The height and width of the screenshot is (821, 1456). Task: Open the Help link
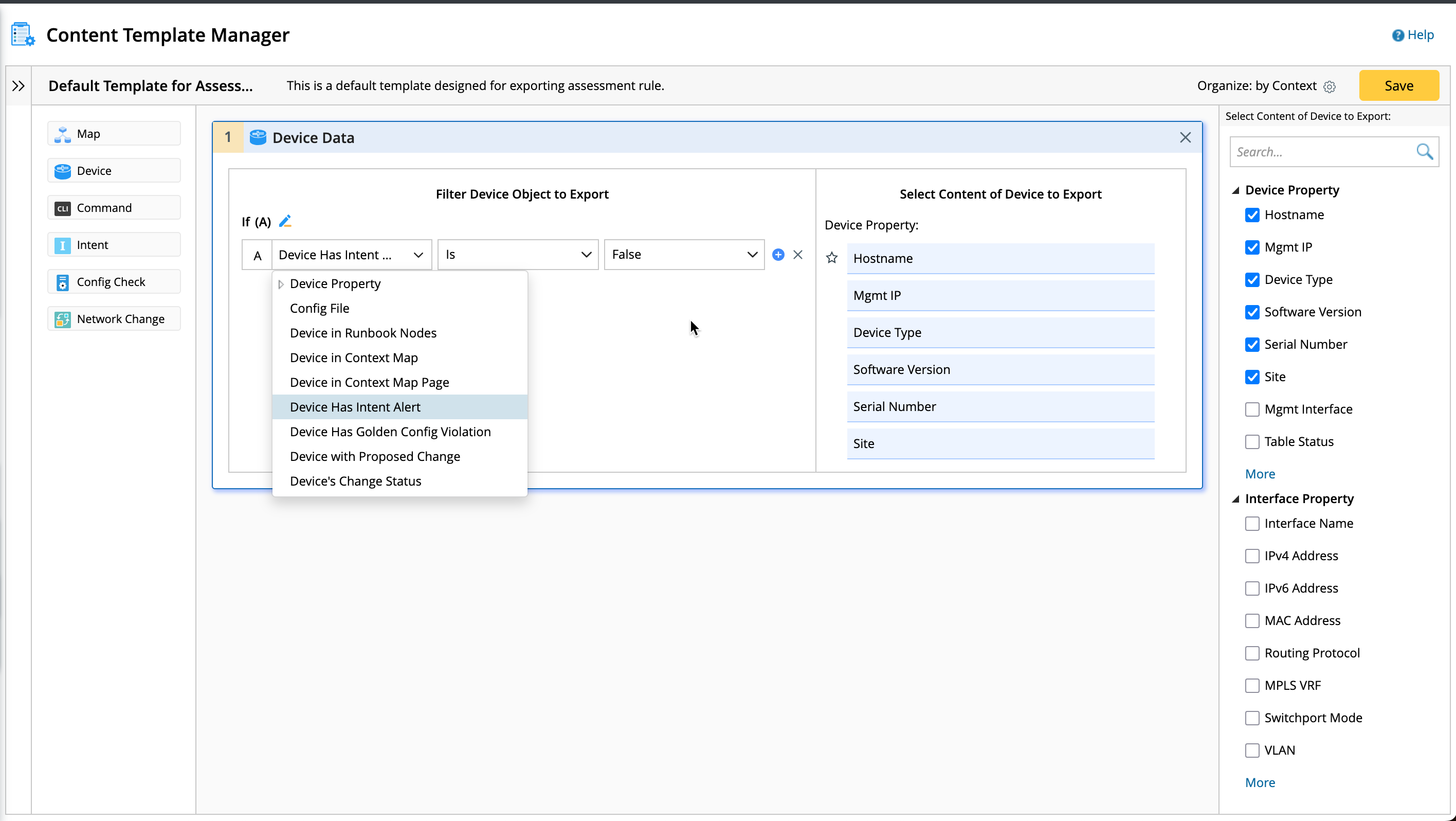click(x=1413, y=35)
